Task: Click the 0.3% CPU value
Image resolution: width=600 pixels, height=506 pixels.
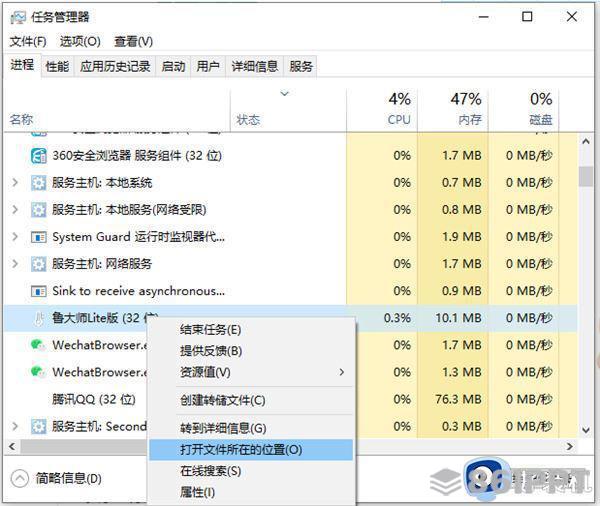Action: coord(397,318)
